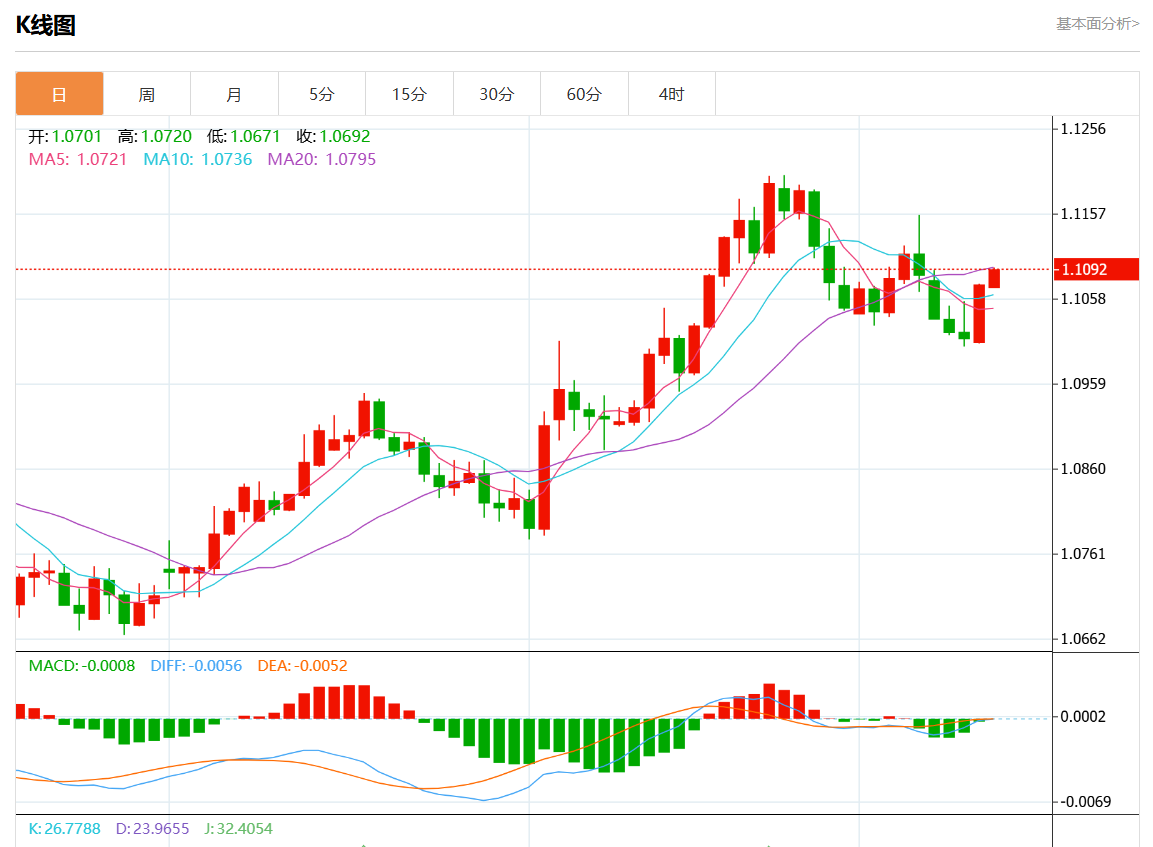Click the MACD value label

pyautogui.click(x=81, y=666)
